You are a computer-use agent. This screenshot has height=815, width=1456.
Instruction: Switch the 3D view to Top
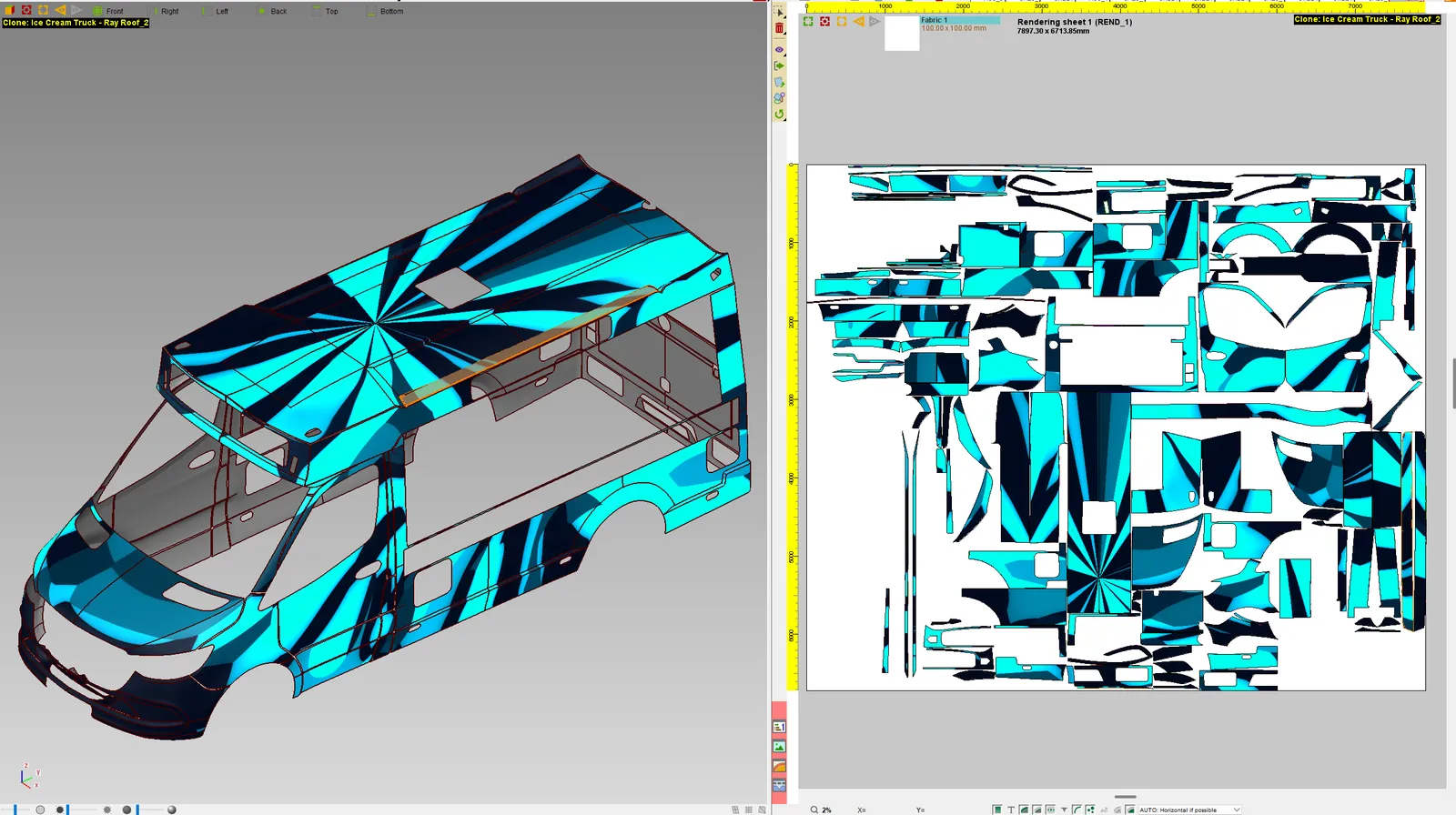pyautogui.click(x=325, y=11)
